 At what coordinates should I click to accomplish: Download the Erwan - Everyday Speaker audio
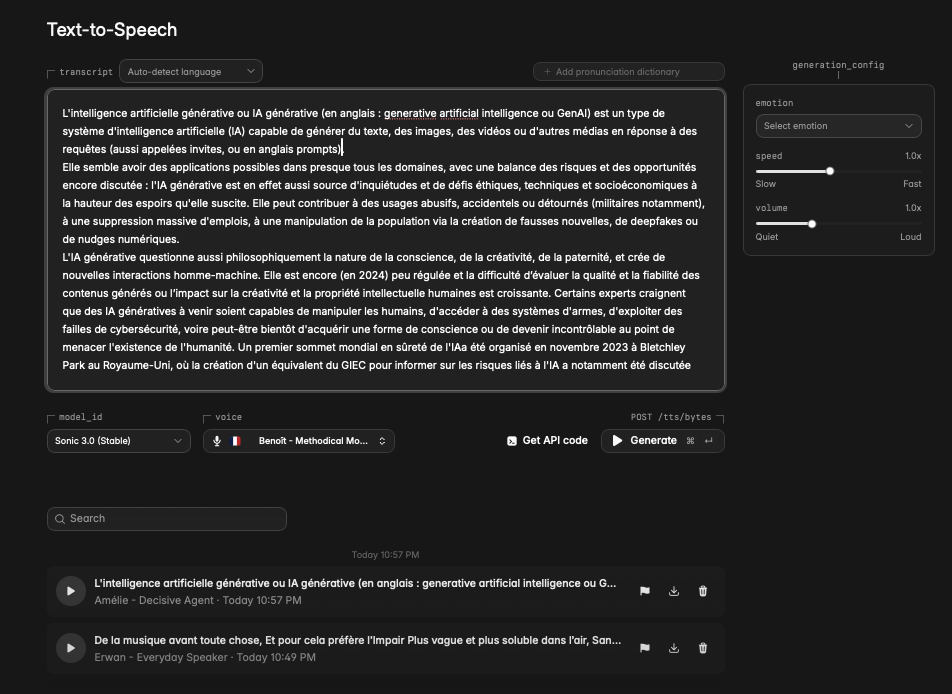click(x=674, y=648)
